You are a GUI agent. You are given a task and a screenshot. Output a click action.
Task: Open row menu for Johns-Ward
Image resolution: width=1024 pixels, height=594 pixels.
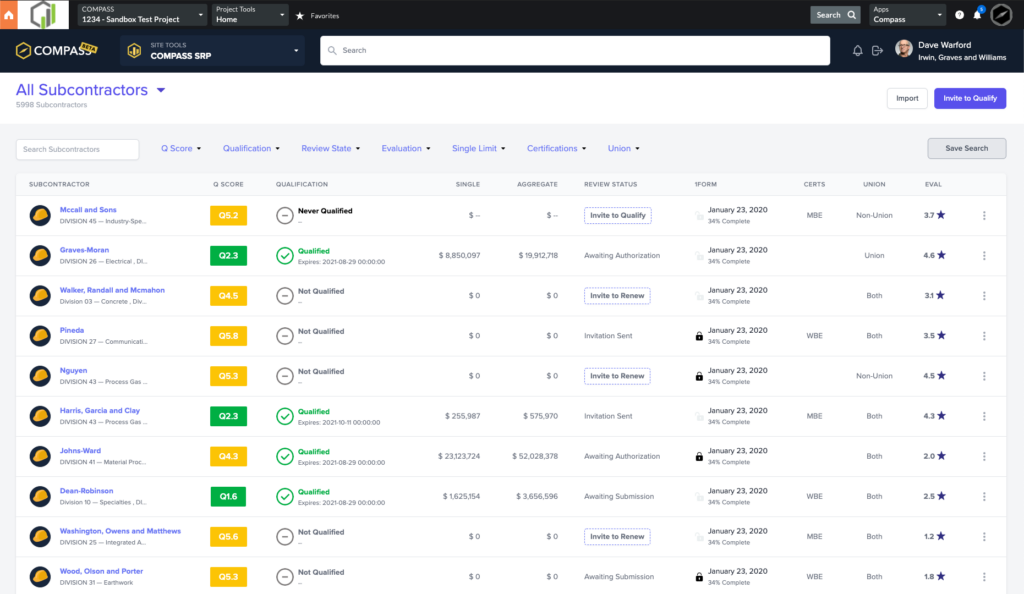[x=984, y=456]
